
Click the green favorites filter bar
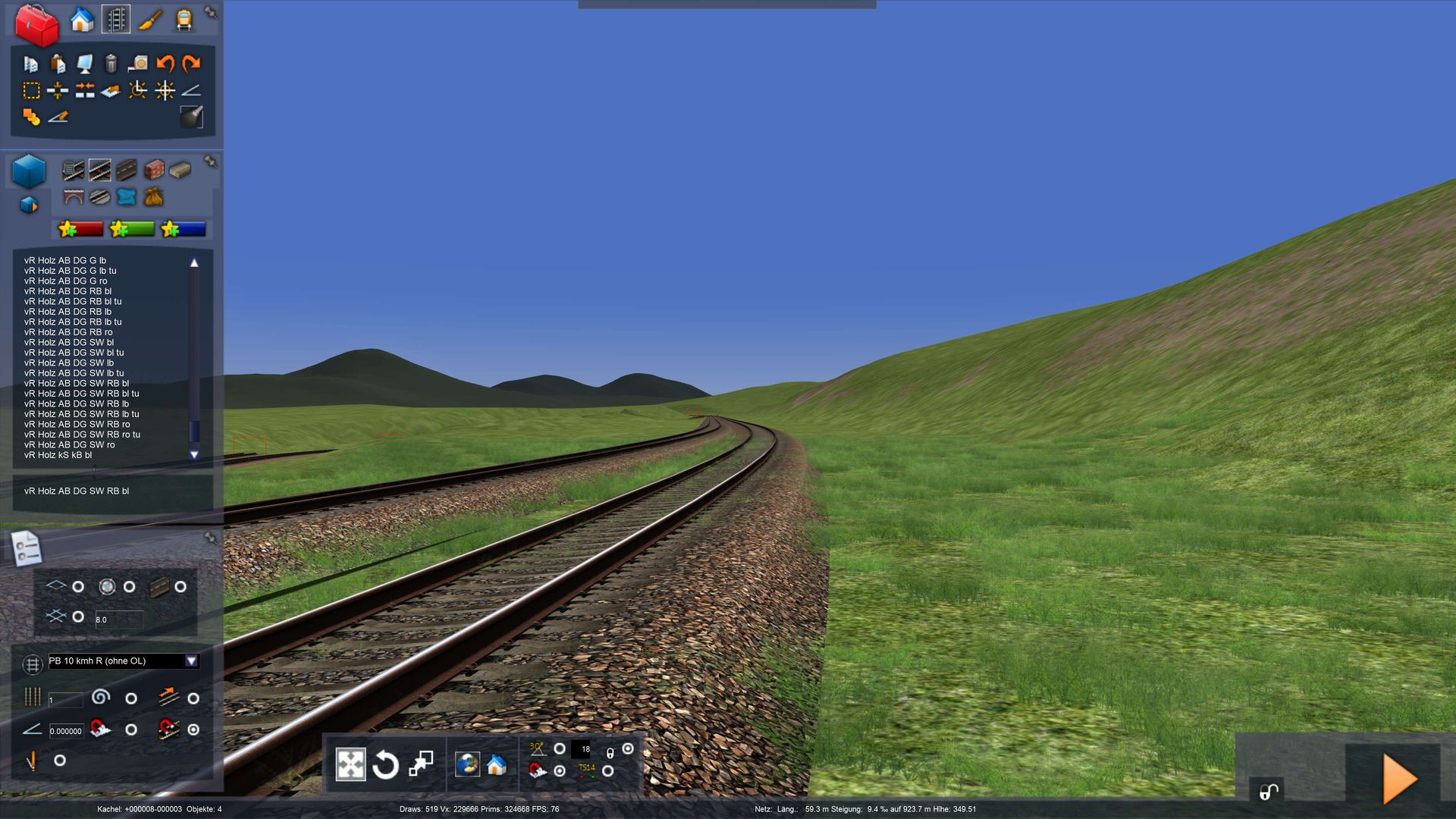(131, 229)
